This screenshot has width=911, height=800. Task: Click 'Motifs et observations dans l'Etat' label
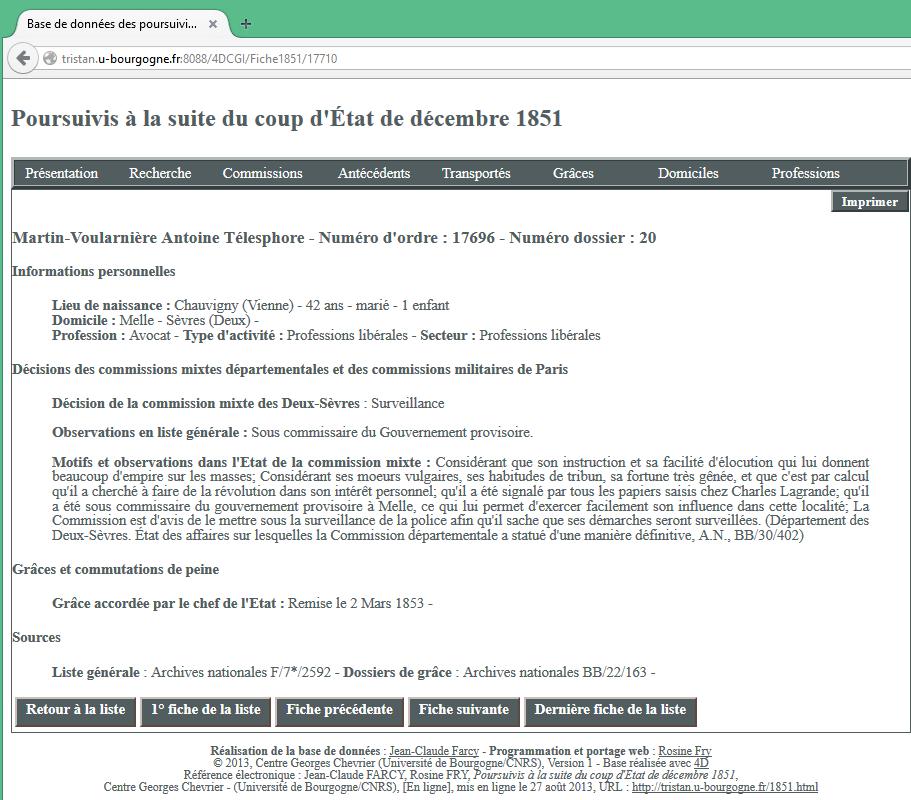[241, 462]
